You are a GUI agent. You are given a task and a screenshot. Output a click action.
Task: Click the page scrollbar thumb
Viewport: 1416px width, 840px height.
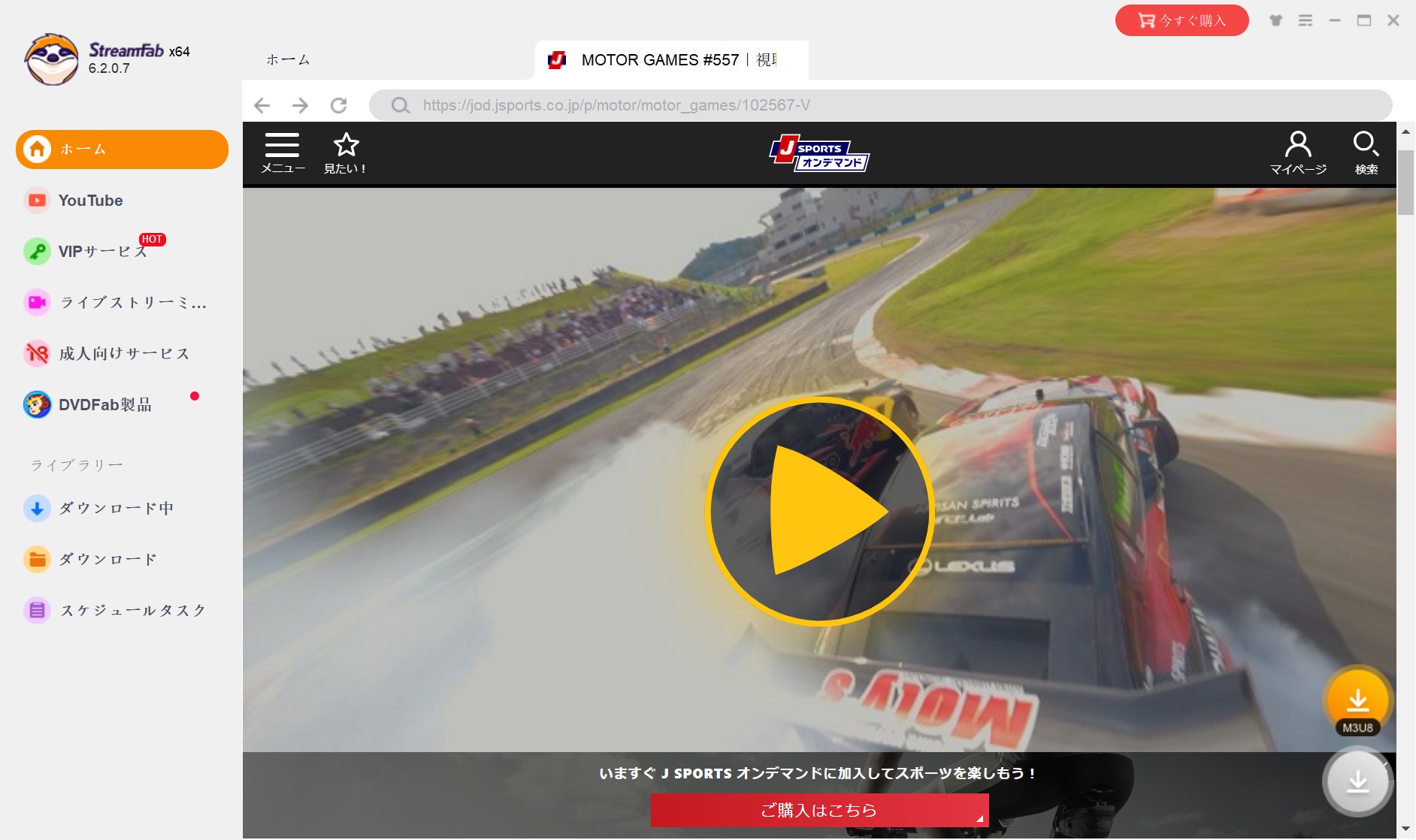(1405, 183)
